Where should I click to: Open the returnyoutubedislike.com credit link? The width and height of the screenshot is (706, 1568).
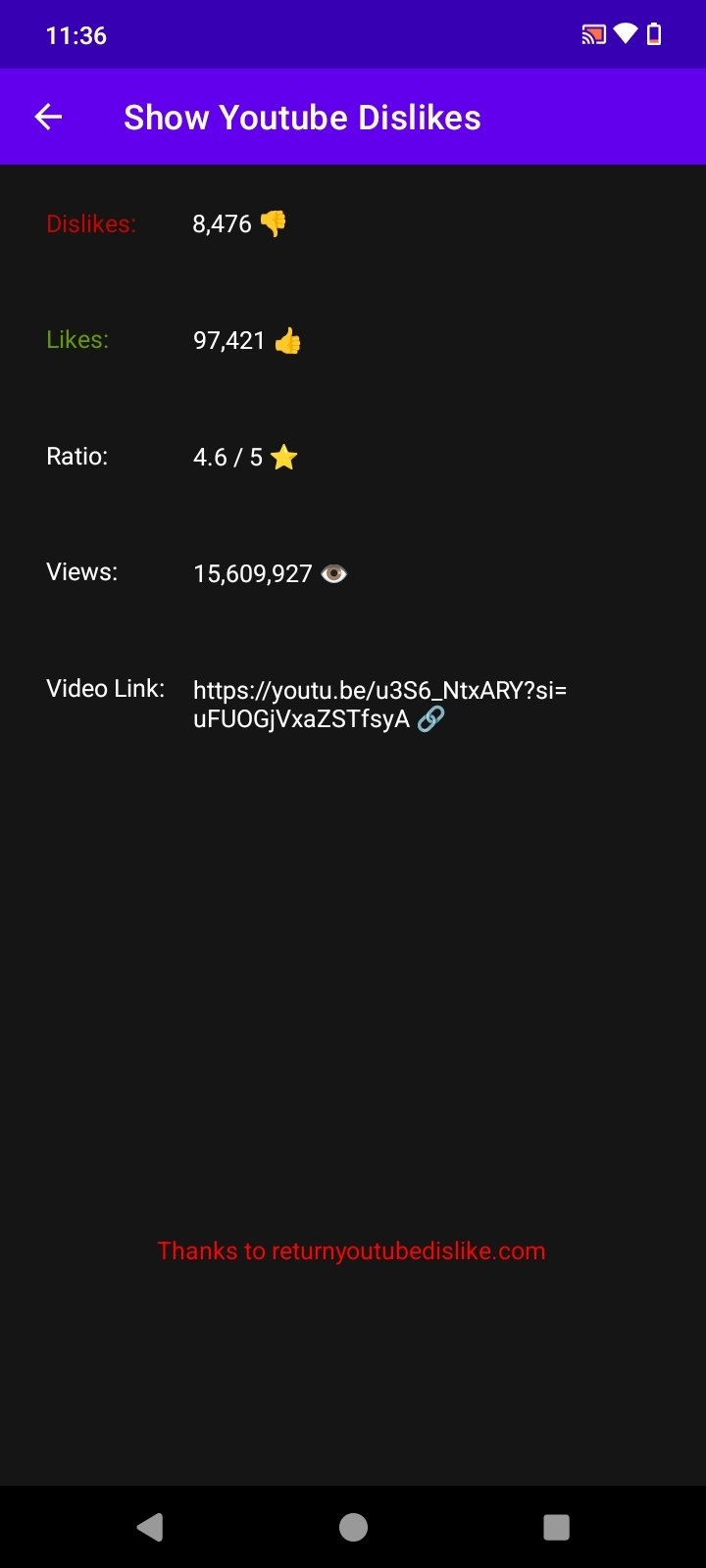click(351, 1250)
